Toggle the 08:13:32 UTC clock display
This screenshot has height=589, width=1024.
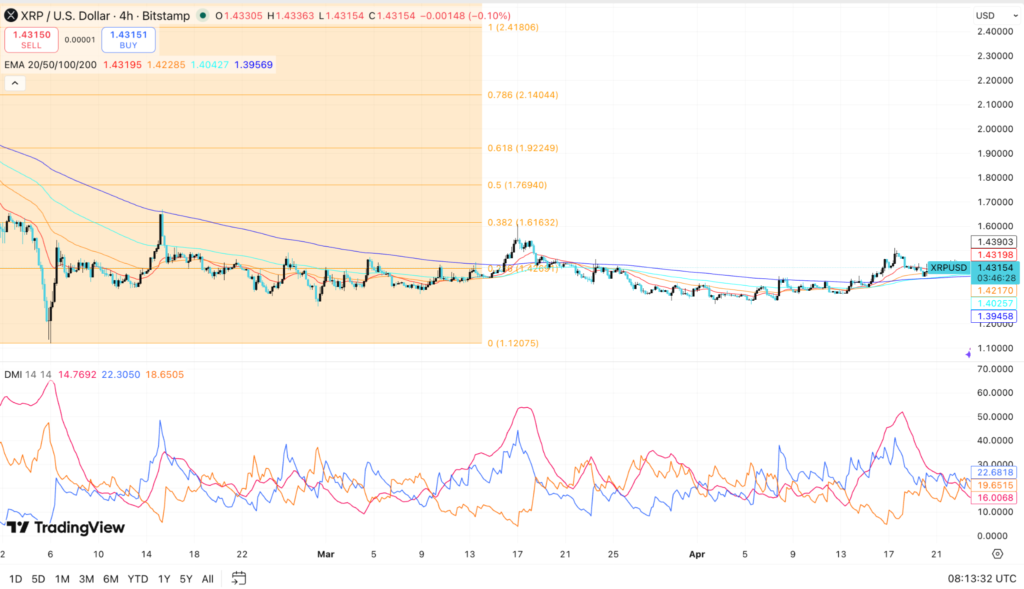pyautogui.click(x=984, y=578)
